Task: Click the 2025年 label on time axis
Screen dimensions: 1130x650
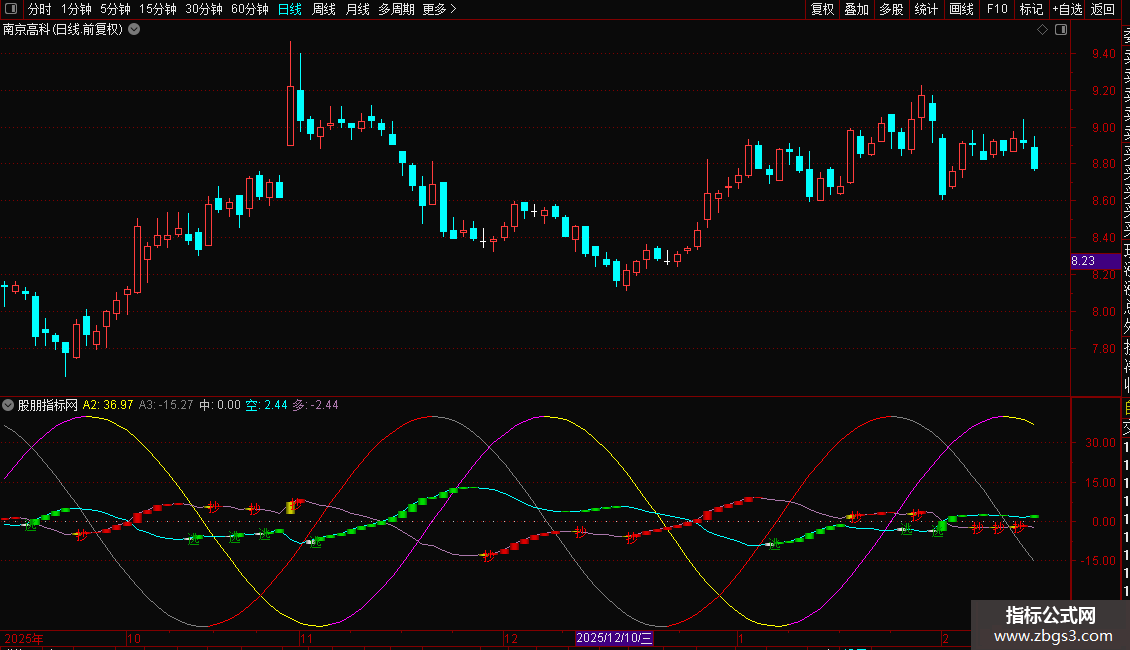Action: 24,638
